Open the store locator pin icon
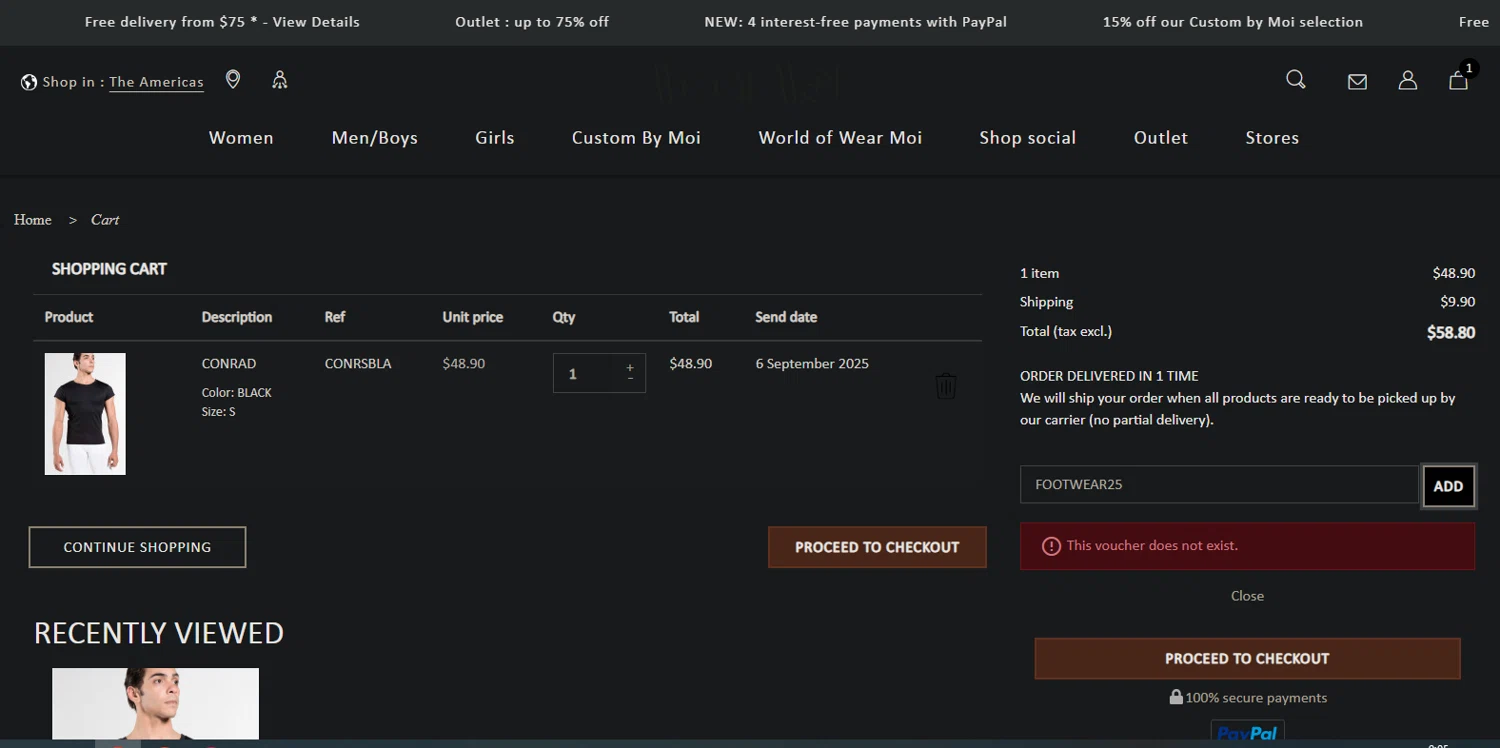This screenshot has width=1500, height=748. point(233,79)
